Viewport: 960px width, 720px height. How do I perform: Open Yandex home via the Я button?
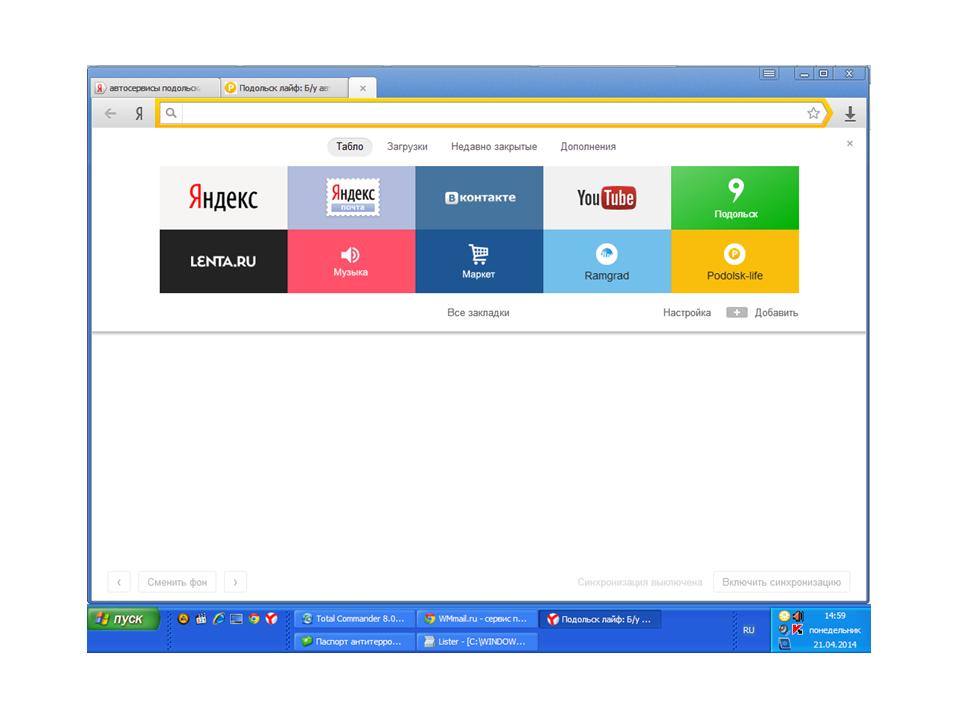pos(139,113)
